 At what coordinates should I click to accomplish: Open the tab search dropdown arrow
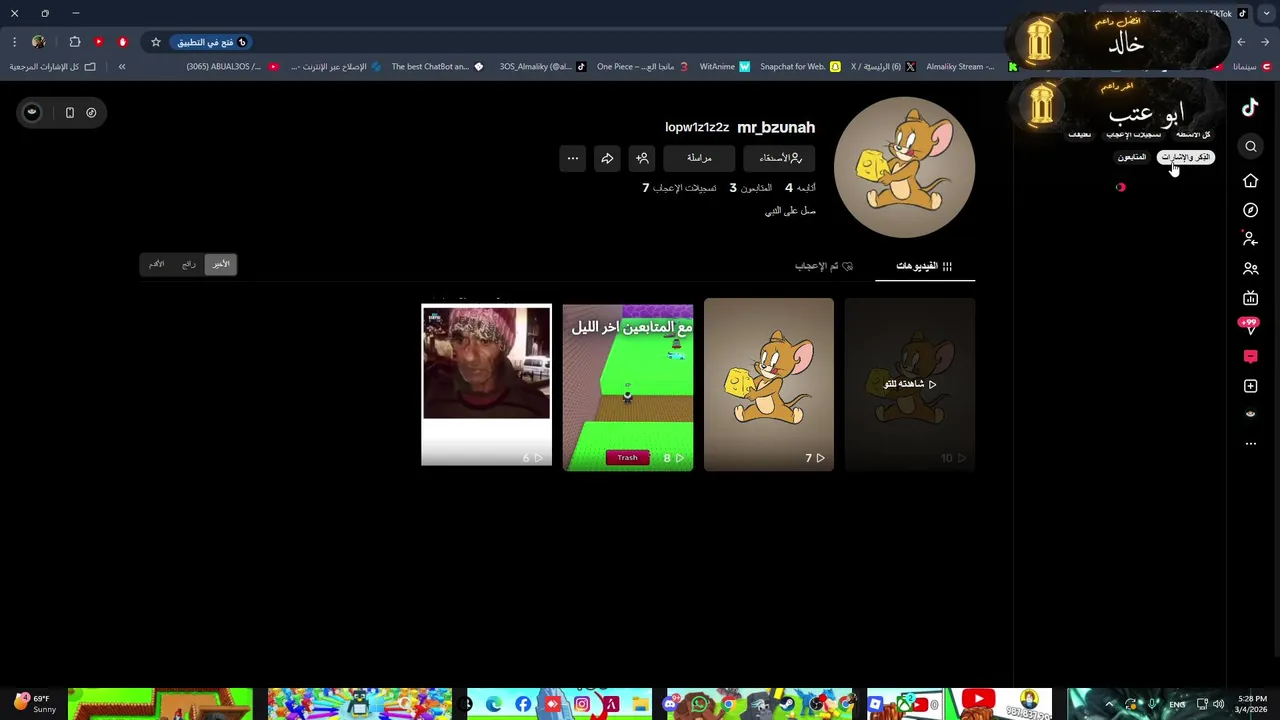click(1267, 14)
